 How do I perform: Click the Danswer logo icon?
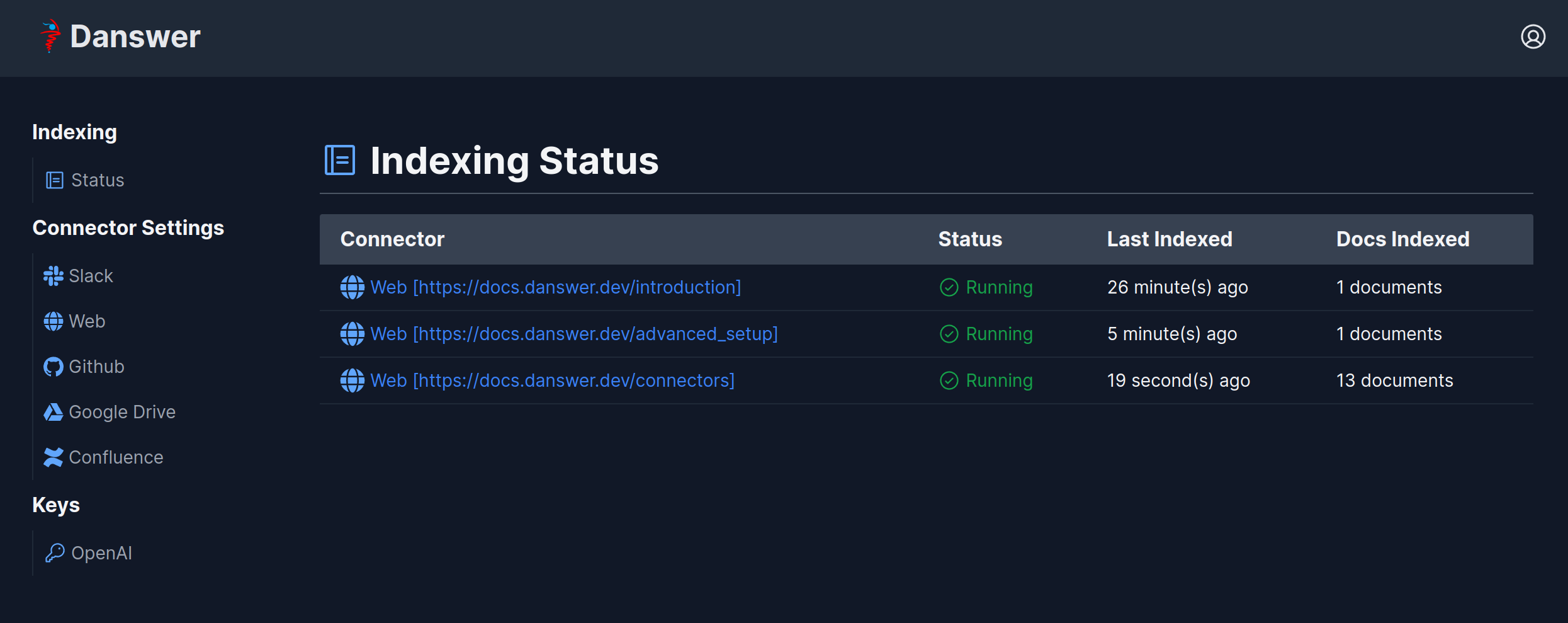point(50,37)
